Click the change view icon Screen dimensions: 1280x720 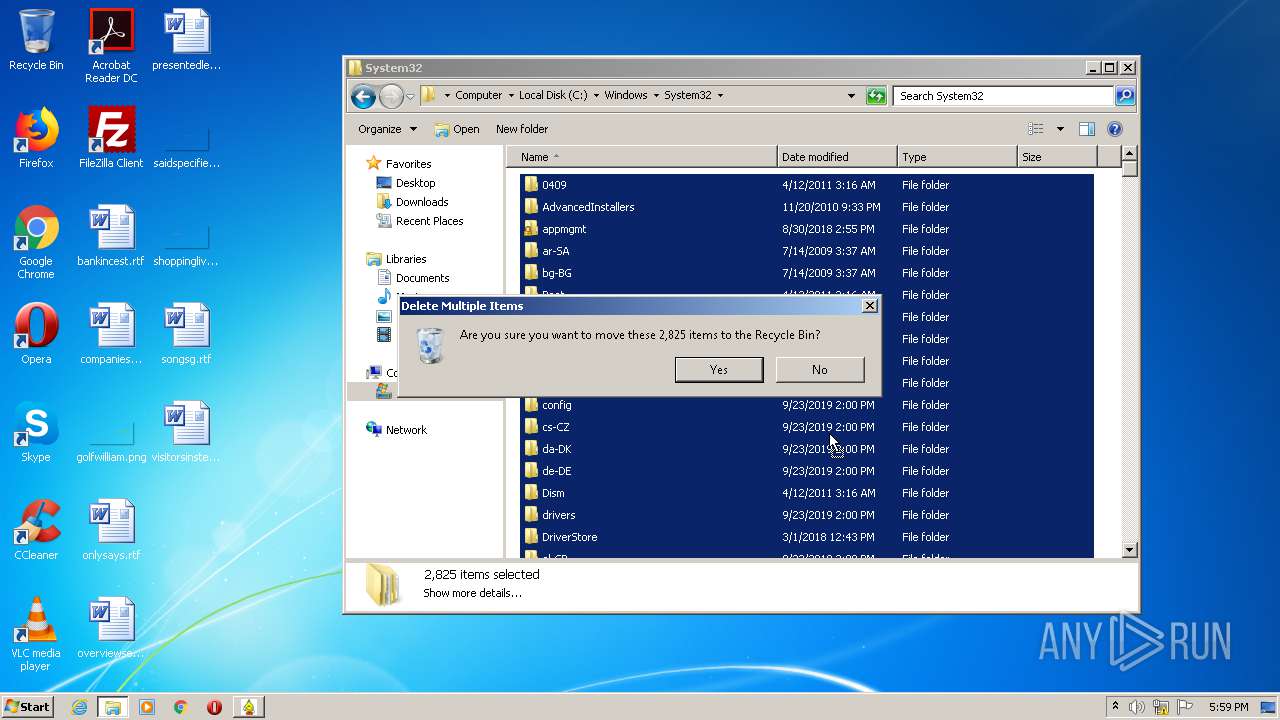coord(1036,129)
